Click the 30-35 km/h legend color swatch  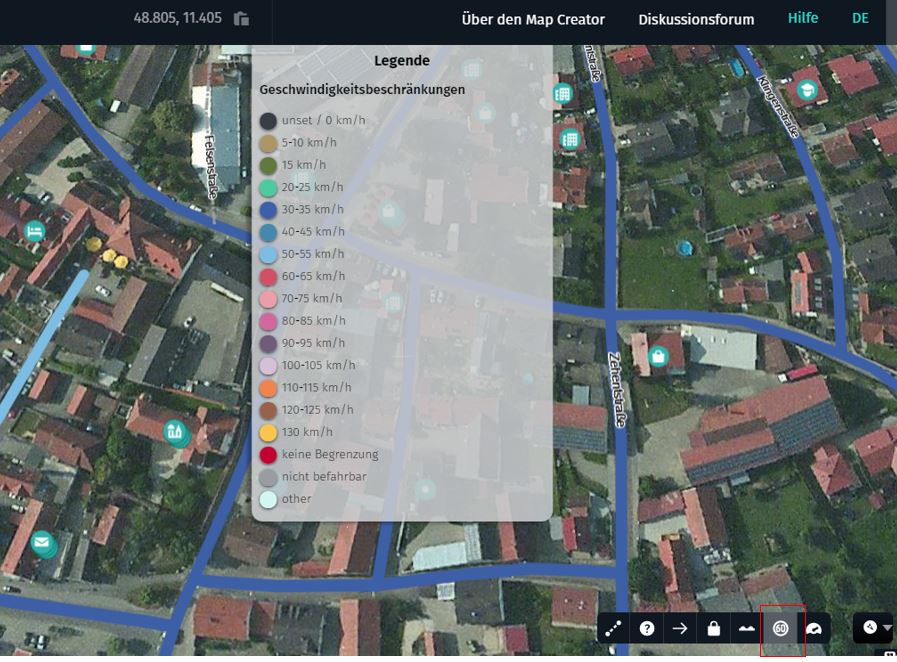point(268,209)
